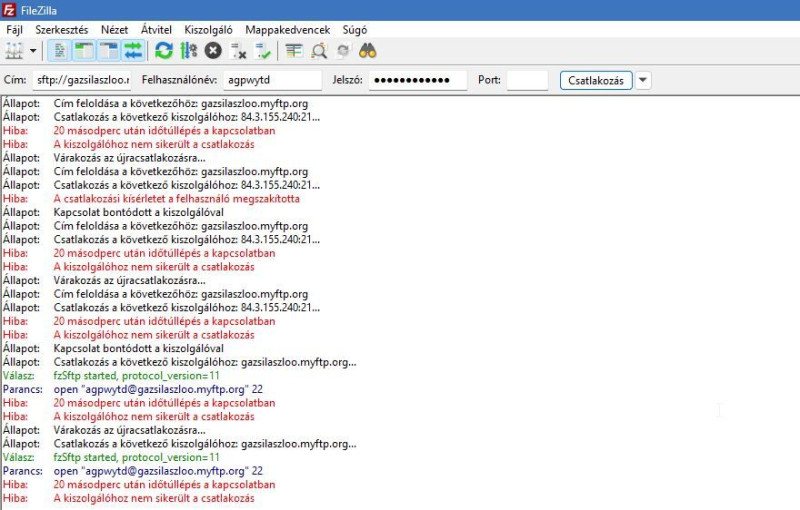Open the Nézet menu
This screenshot has width=800, height=510.
click(x=114, y=30)
